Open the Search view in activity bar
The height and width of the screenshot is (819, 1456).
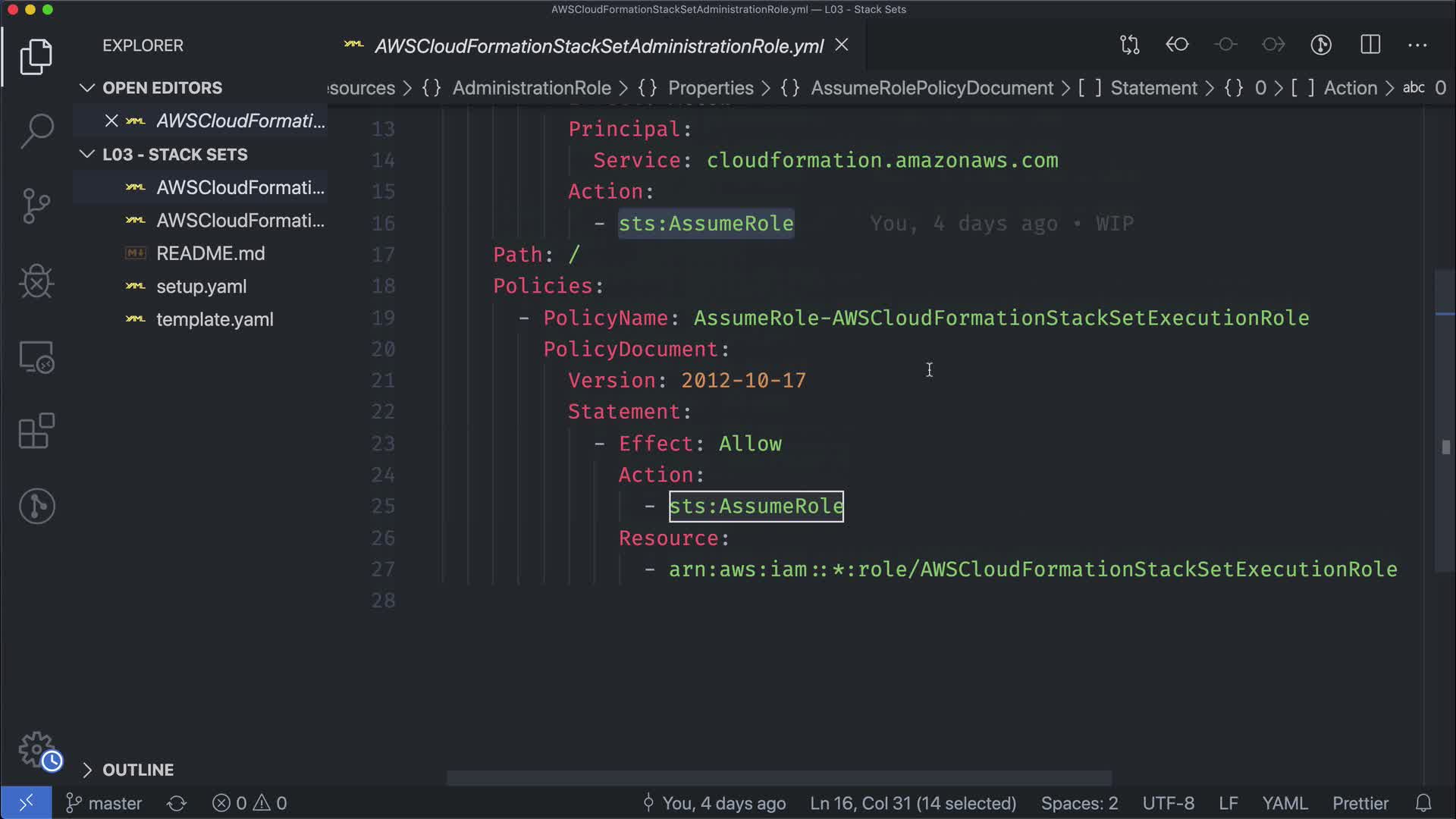[36, 130]
